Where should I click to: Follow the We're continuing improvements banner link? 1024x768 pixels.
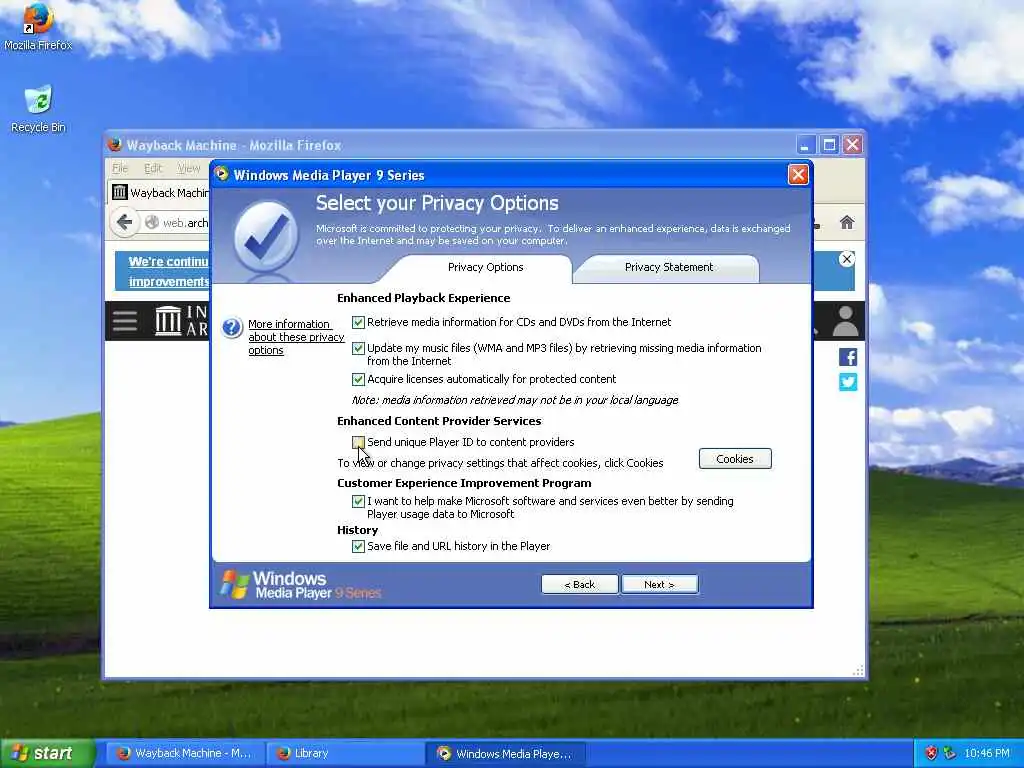(168, 271)
